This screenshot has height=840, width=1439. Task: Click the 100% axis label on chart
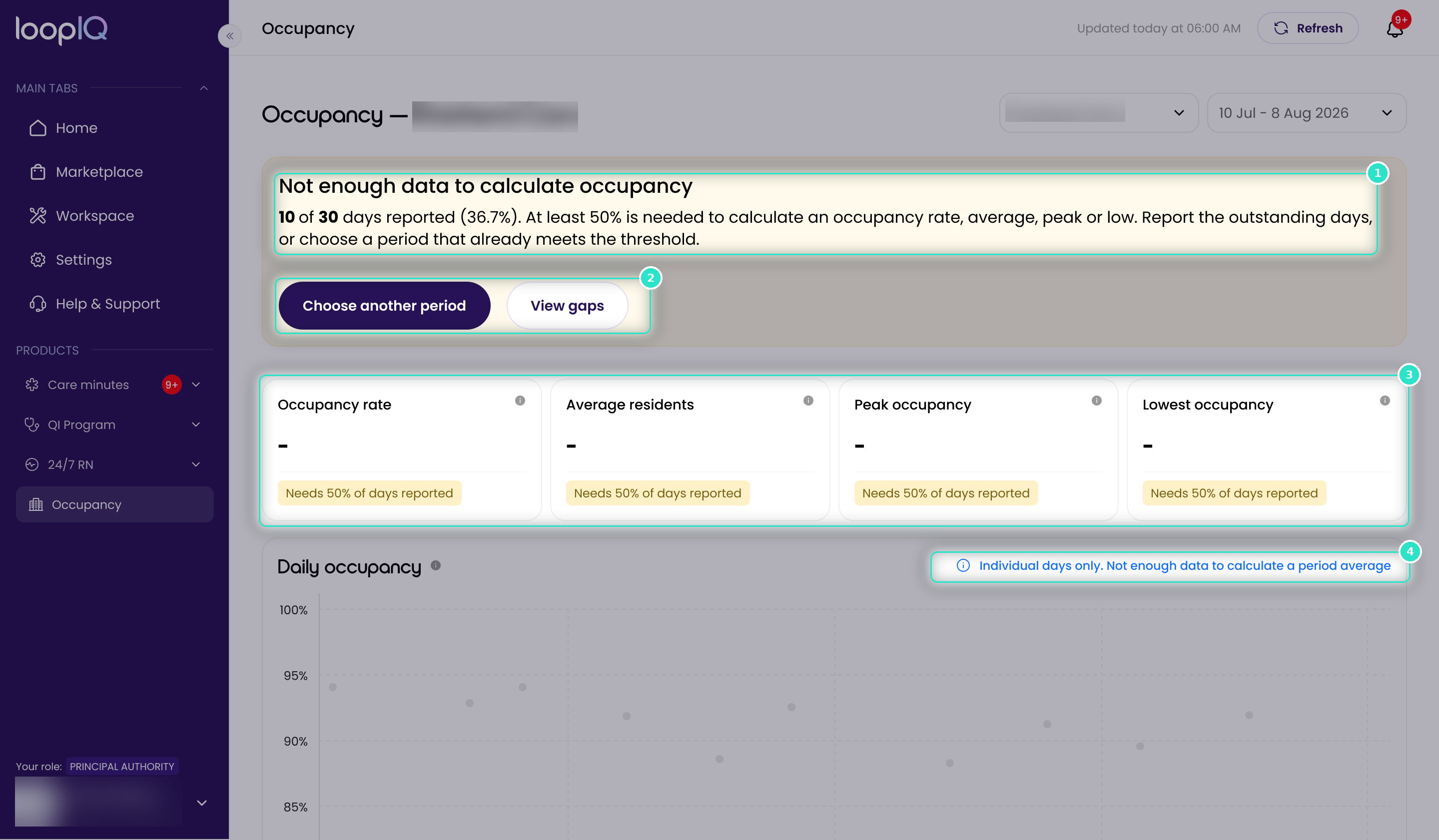coord(293,610)
